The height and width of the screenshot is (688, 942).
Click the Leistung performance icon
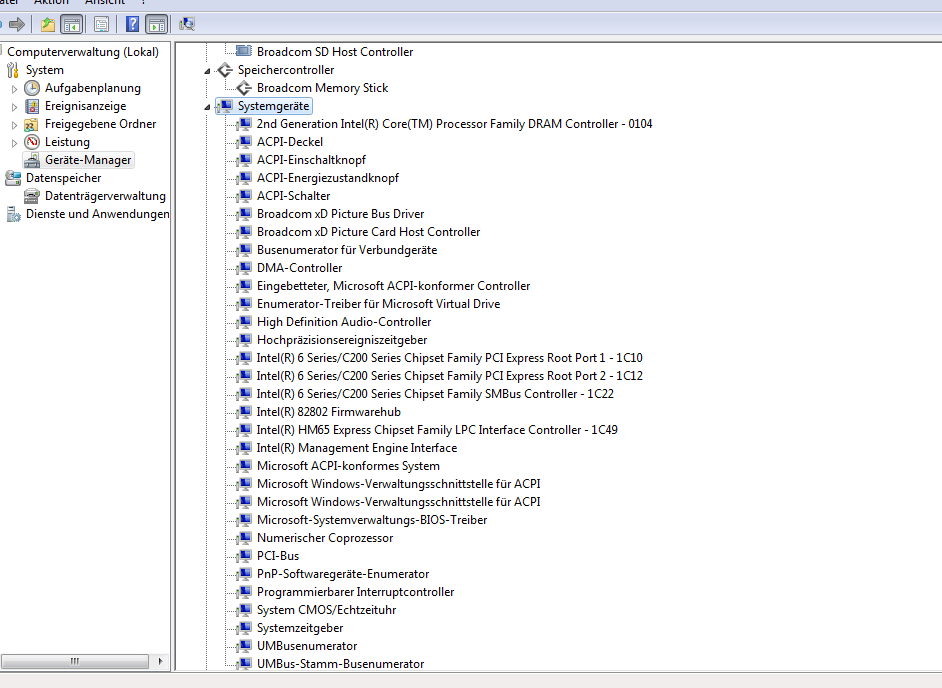click(x=32, y=142)
